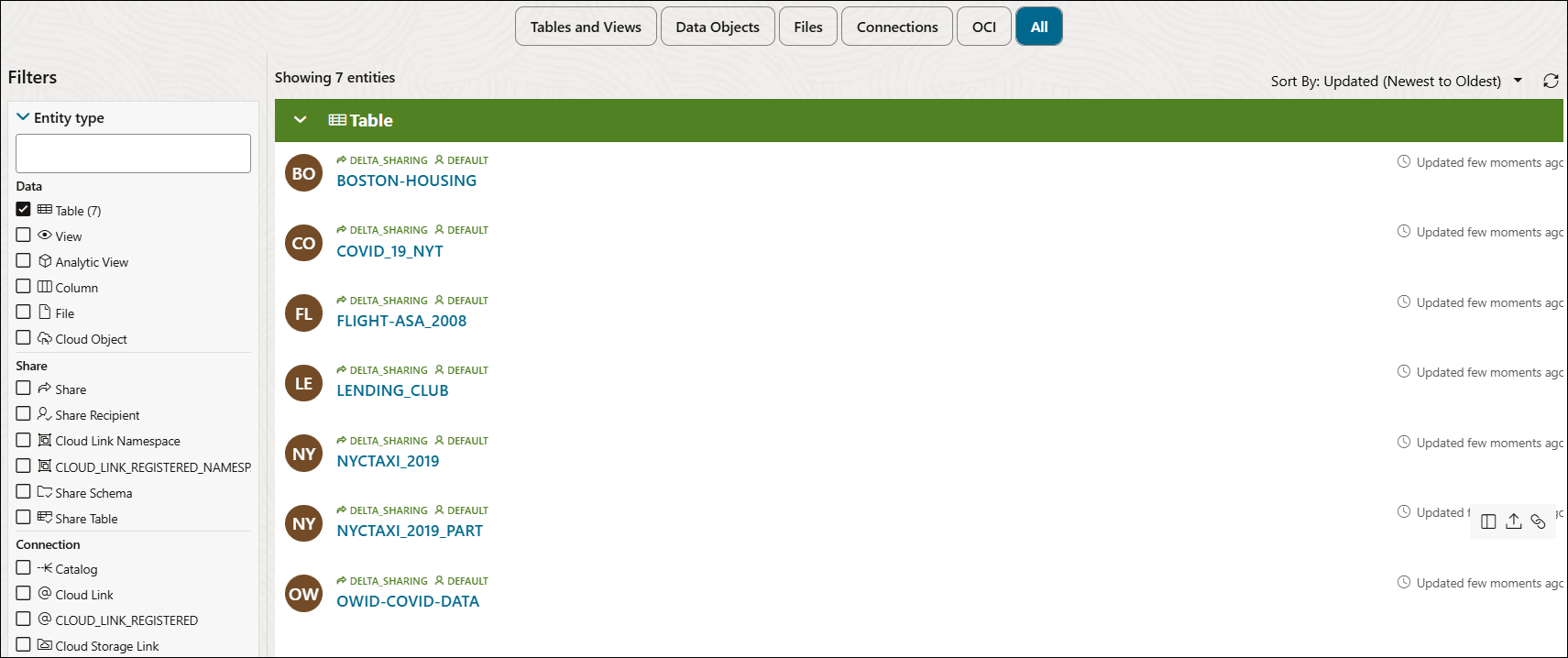Click the Entity type search input field
Image resolution: width=1568 pixels, height=658 pixels.
133,153
